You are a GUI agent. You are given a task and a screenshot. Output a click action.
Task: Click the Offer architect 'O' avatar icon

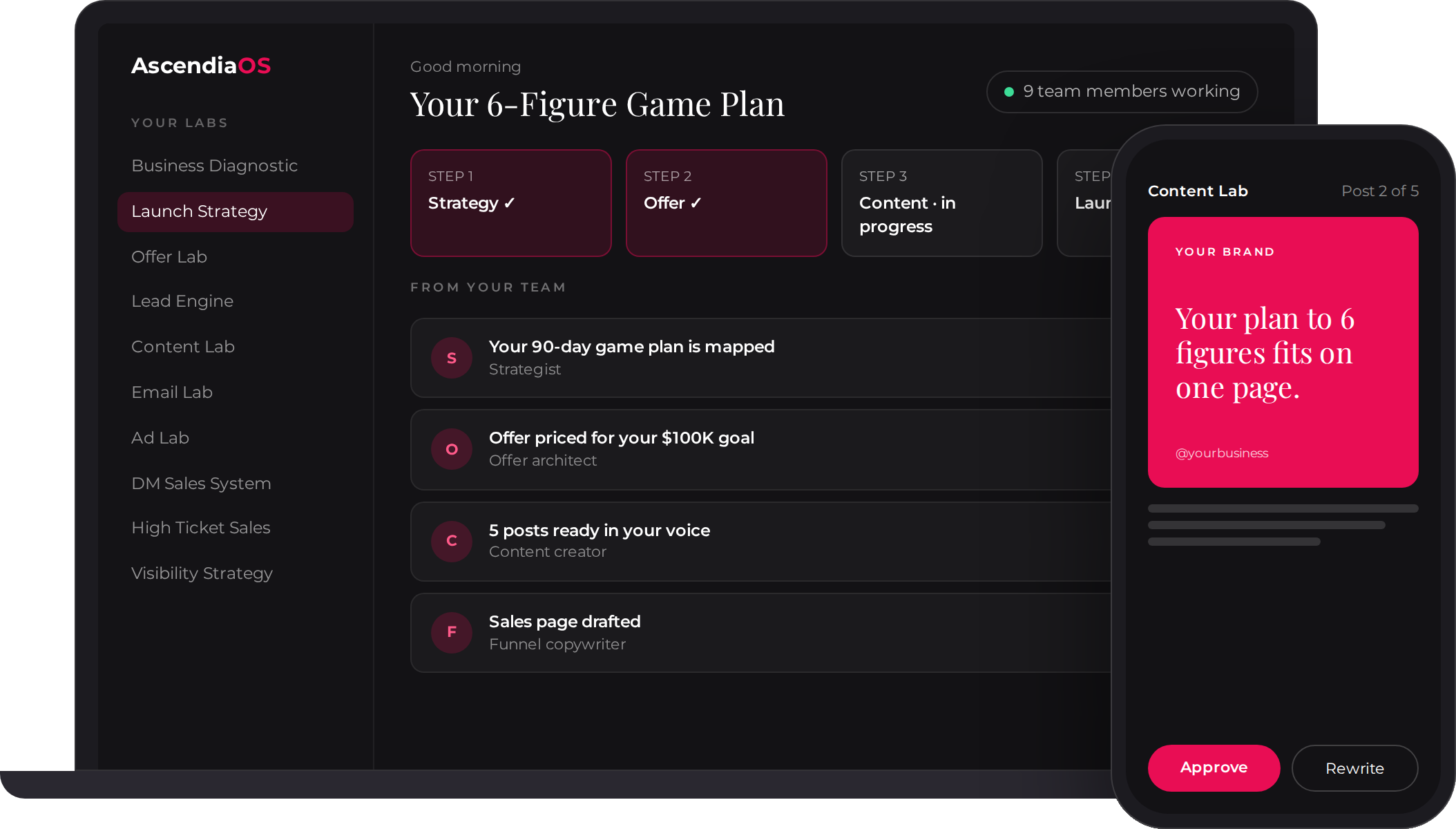point(452,449)
